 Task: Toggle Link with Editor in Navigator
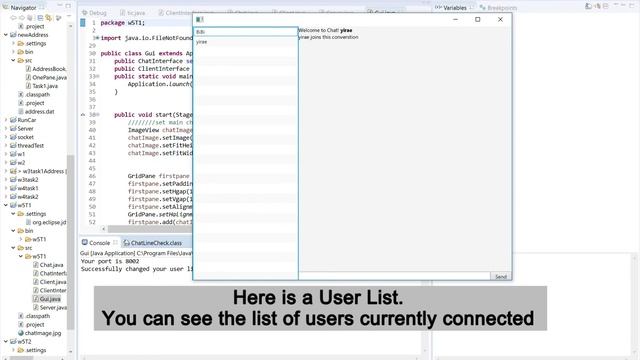click(49, 18)
